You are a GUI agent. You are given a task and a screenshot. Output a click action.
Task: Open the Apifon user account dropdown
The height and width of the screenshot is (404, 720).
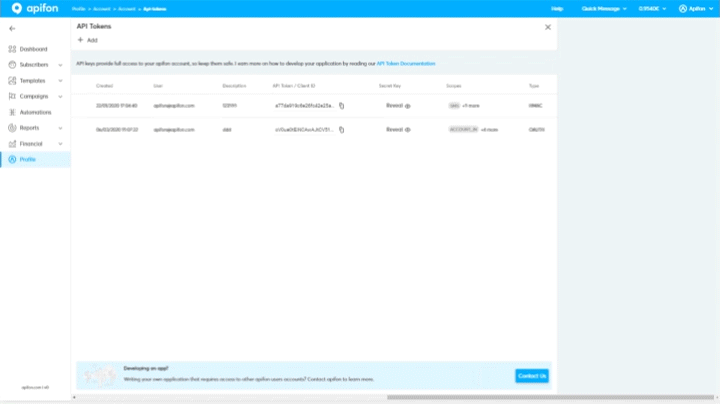696,8
